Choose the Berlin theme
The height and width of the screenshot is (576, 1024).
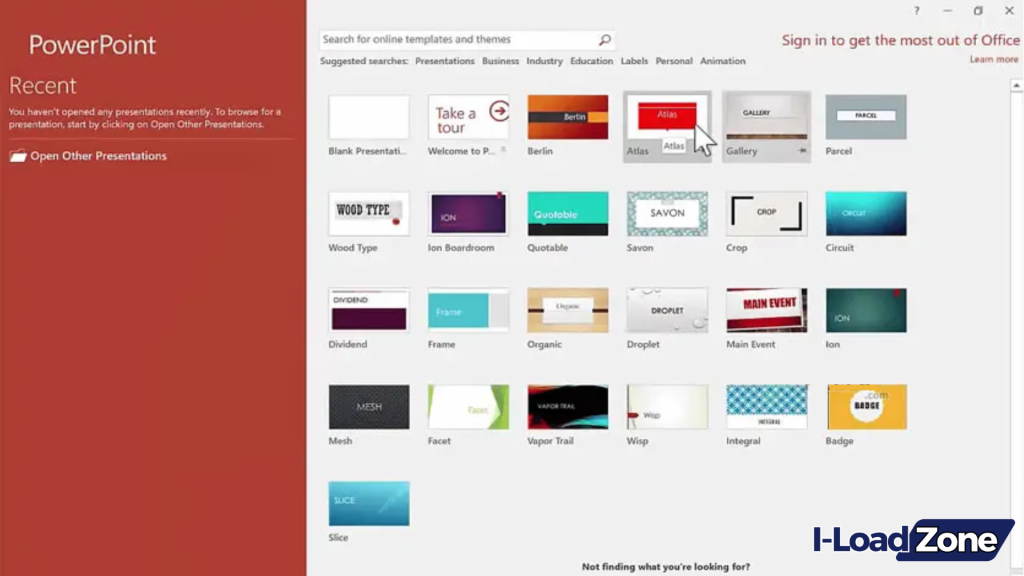click(566, 115)
